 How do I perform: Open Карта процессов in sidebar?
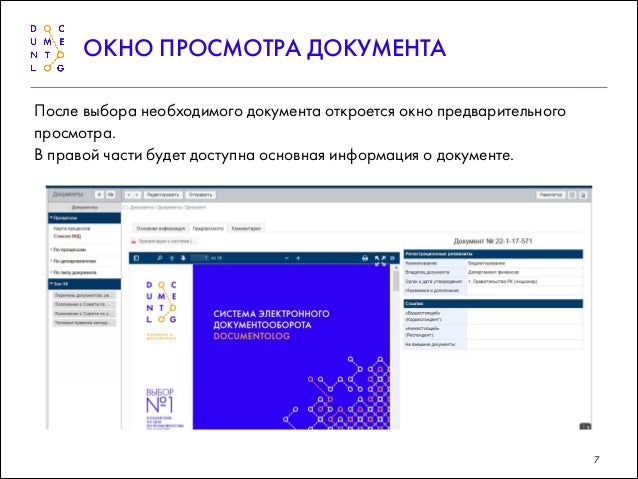tap(72, 228)
